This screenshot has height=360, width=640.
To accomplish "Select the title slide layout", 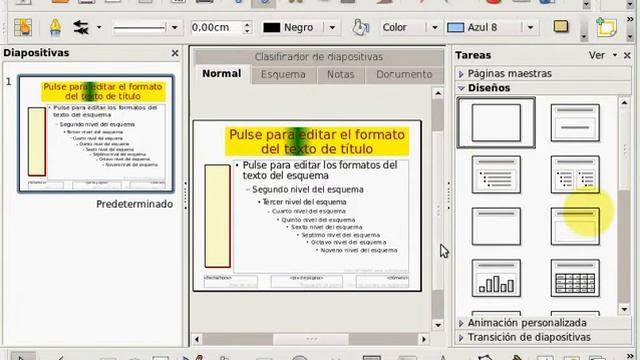I will pos(575,122).
